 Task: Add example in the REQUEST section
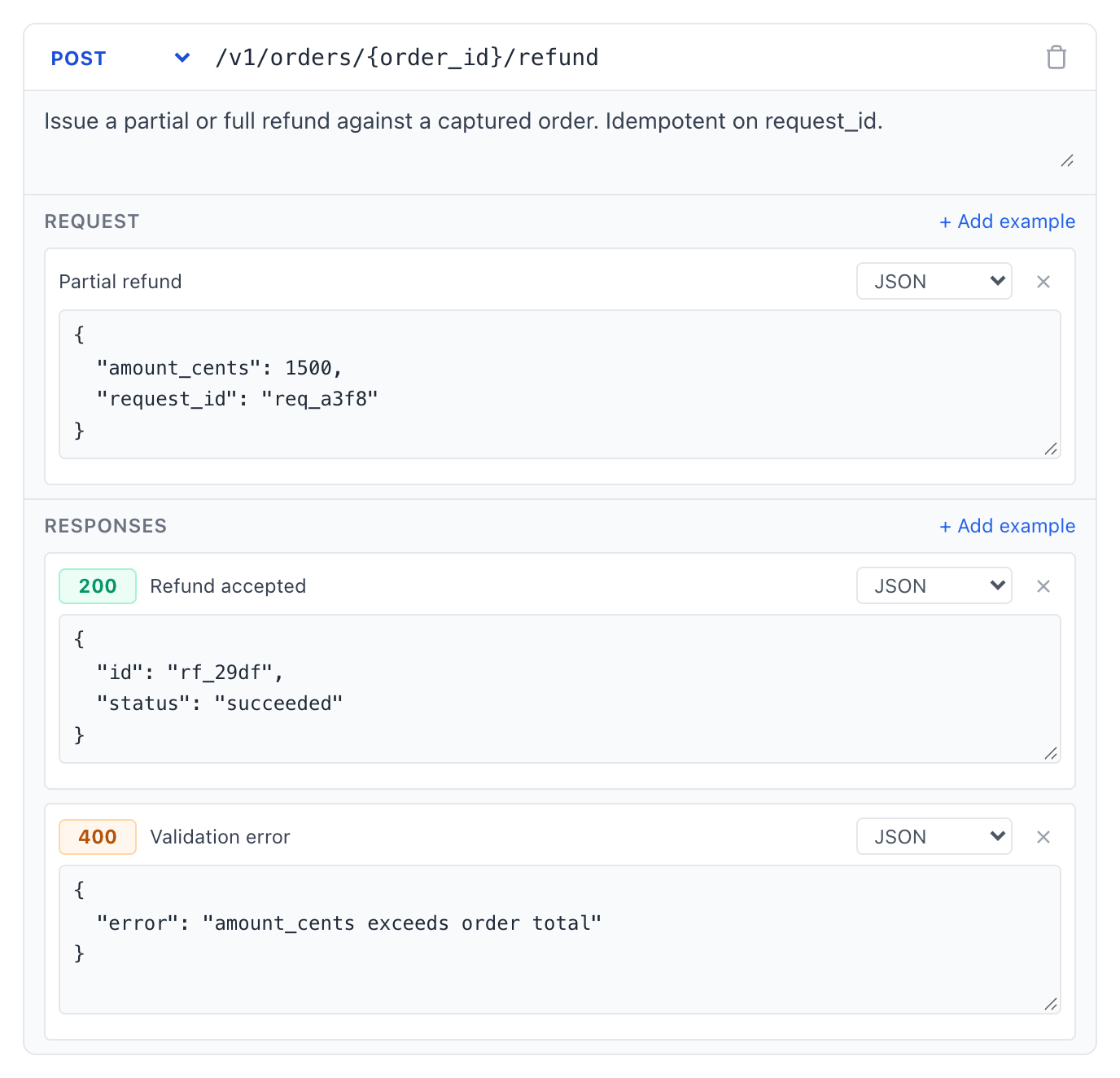point(1008,221)
